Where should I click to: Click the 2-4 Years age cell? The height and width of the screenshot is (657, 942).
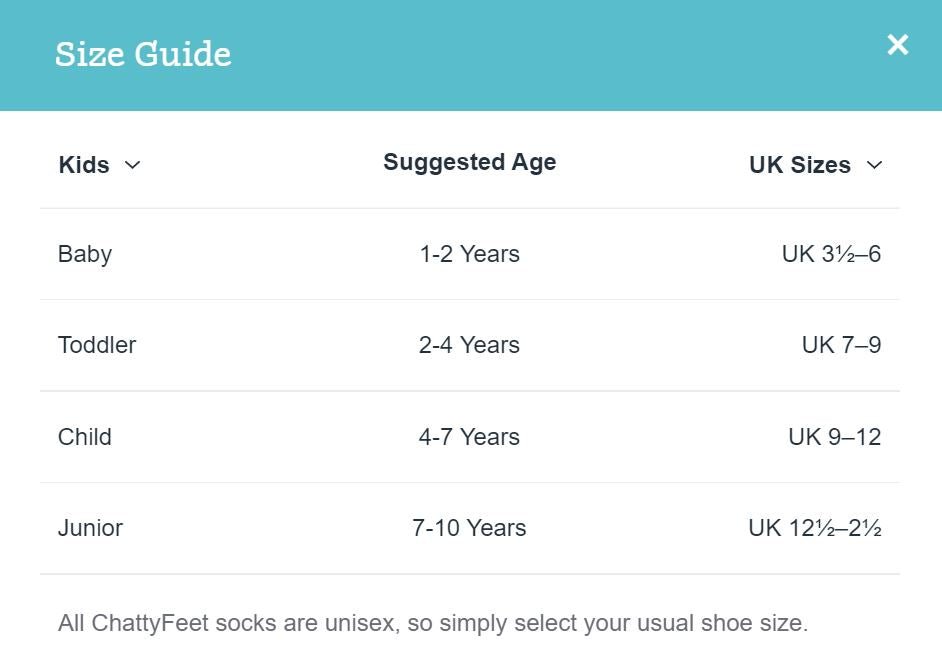click(469, 345)
